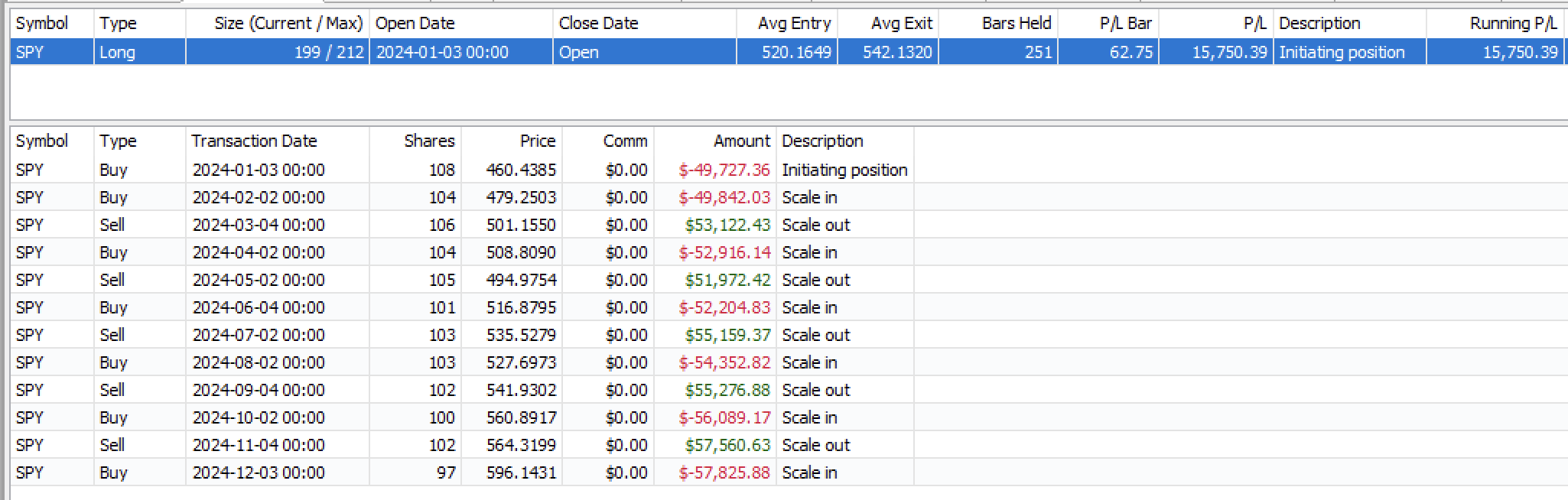Click the Transaction Date column header

click(254, 141)
